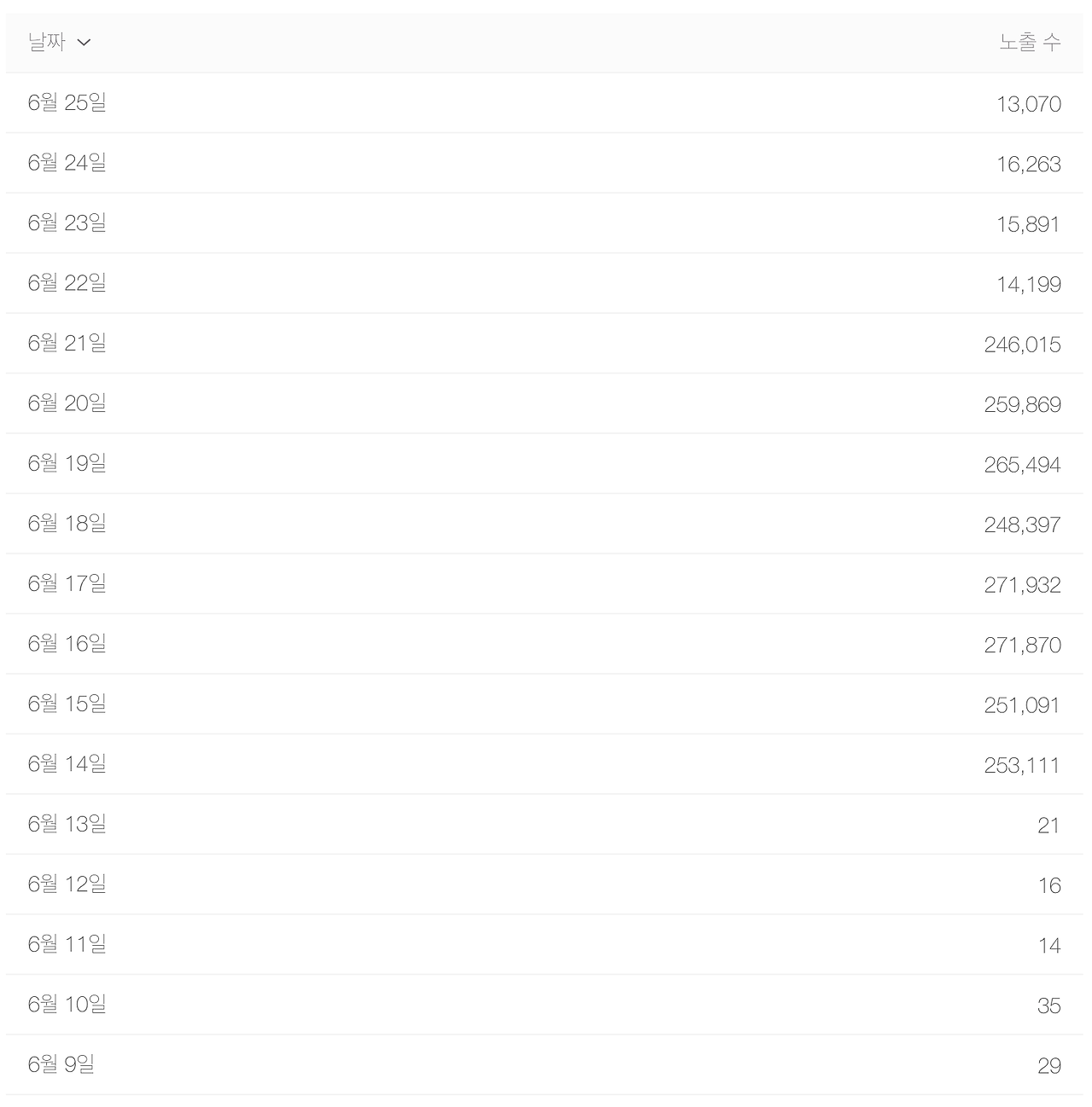The width and height of the screenshot is (1092, 1107).
Task: Click the 265,494 impressions value
Action: (x=1022, y=465)
